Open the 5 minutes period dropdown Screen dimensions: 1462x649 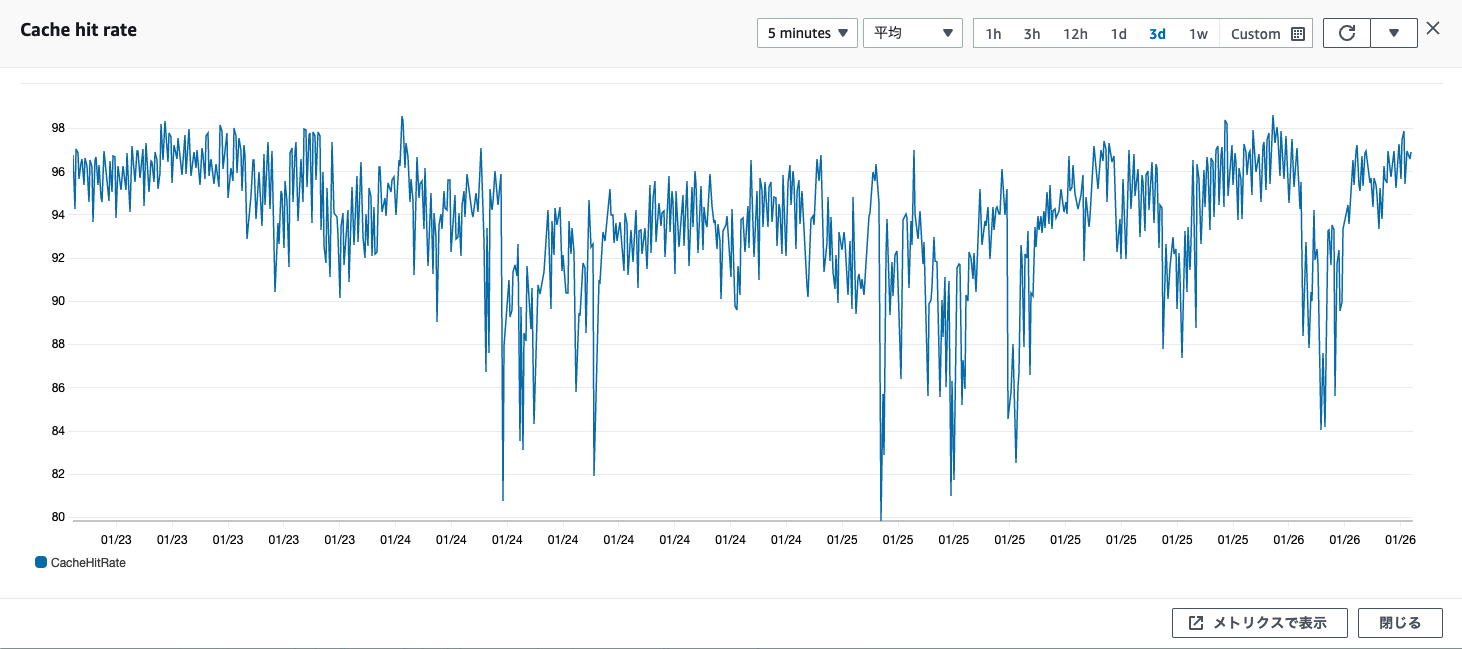807,33
